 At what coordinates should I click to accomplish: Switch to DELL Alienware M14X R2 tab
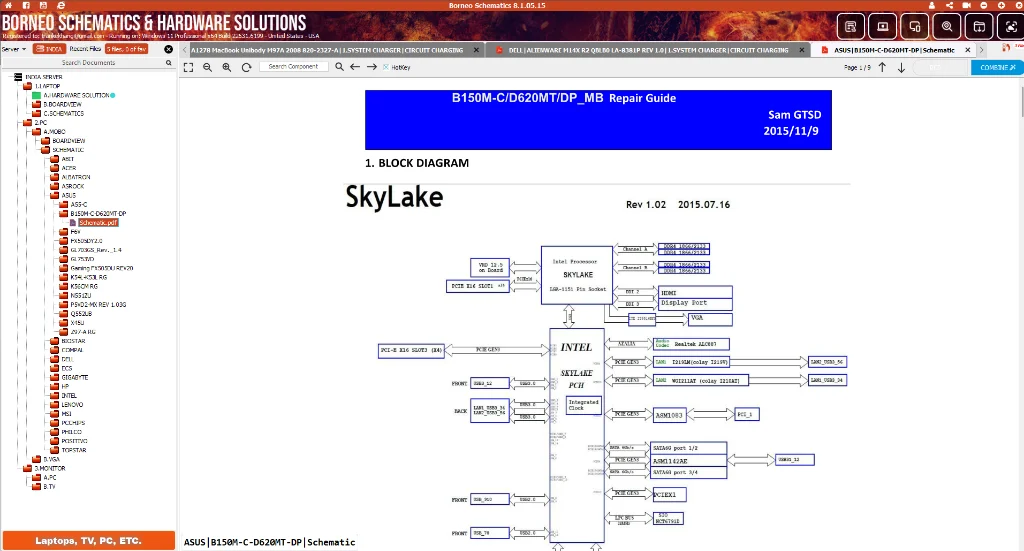click(648, 50)
